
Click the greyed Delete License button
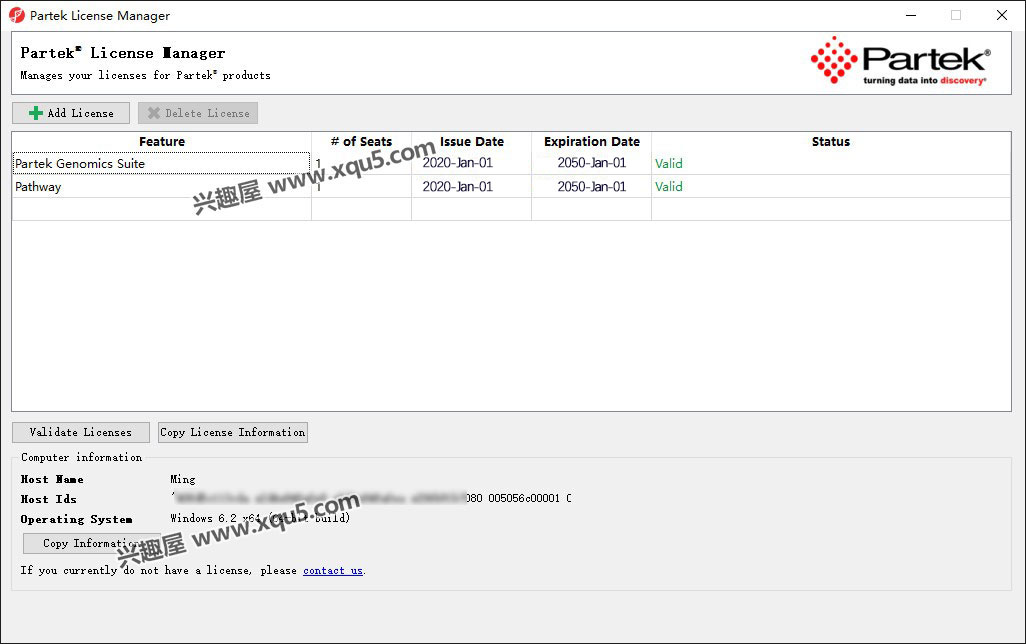point(198,113)
